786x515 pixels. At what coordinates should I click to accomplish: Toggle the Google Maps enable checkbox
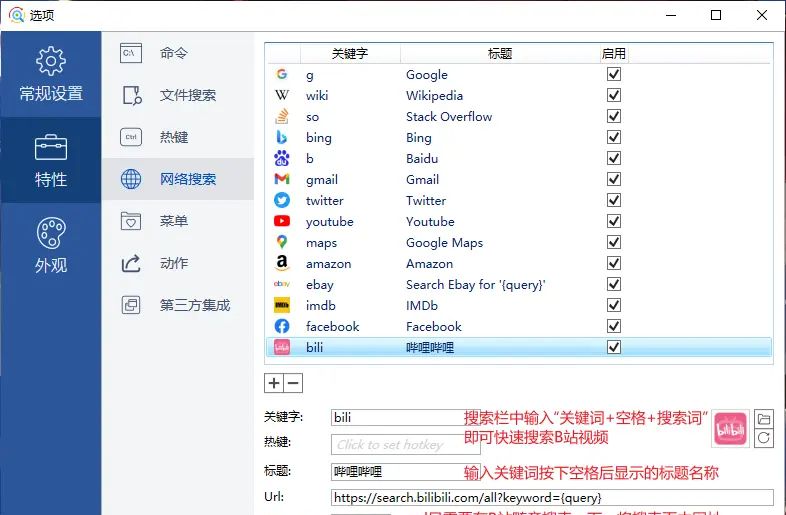point(614,242)
